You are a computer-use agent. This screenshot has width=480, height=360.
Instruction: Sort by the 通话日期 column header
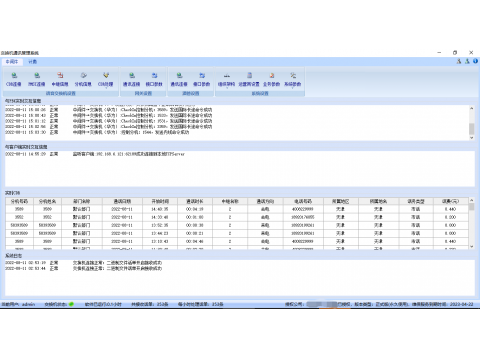point(122,201)
